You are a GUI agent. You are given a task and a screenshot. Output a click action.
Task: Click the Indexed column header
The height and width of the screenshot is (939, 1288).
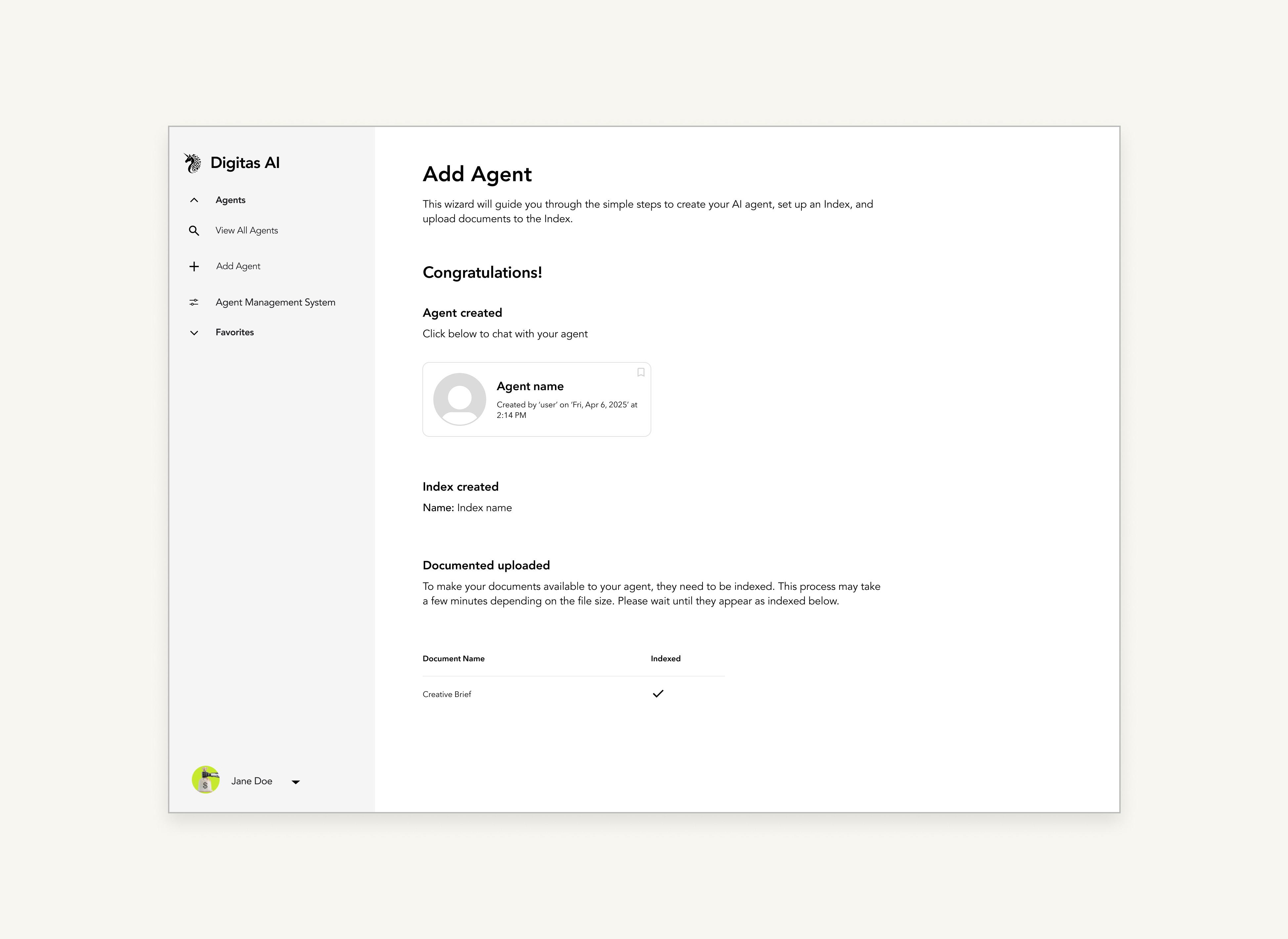pos(665,659)
